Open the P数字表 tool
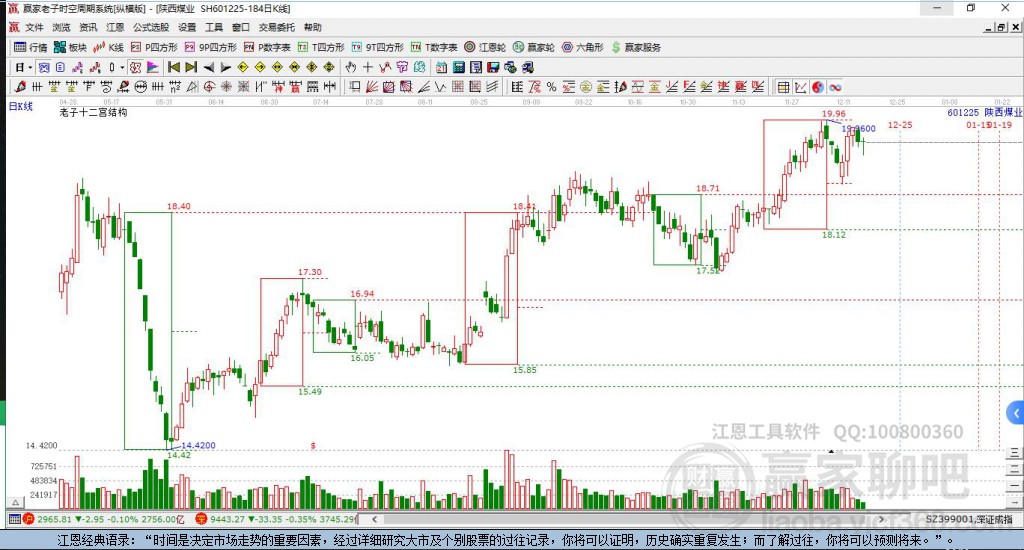This screenshot has height=550, width=1024. pos(267,47)
